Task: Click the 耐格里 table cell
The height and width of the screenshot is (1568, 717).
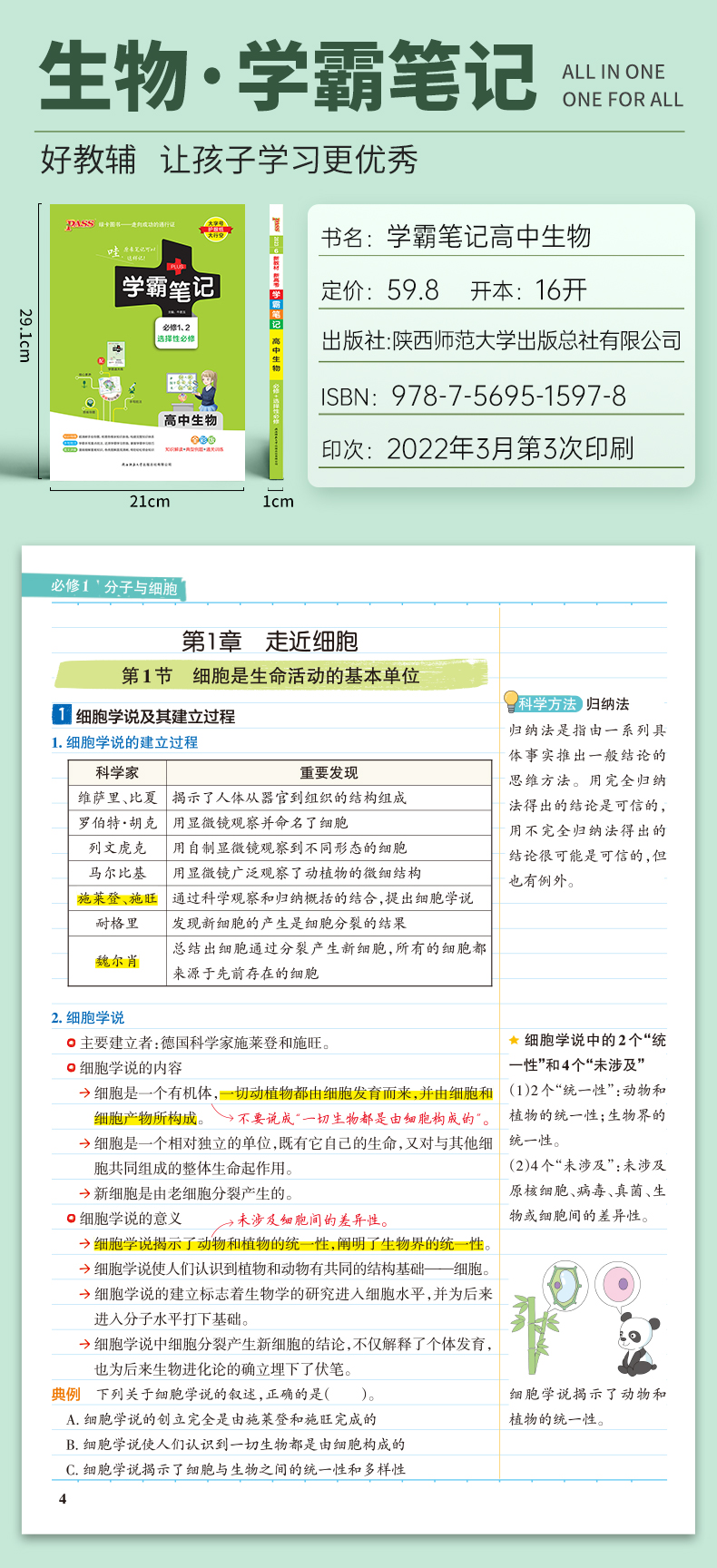Action: 117,923
